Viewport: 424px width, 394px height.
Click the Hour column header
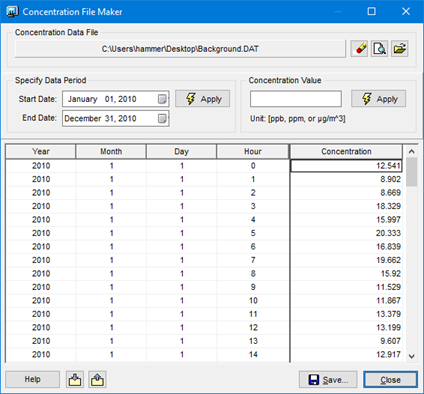click(x=253, y=151)
